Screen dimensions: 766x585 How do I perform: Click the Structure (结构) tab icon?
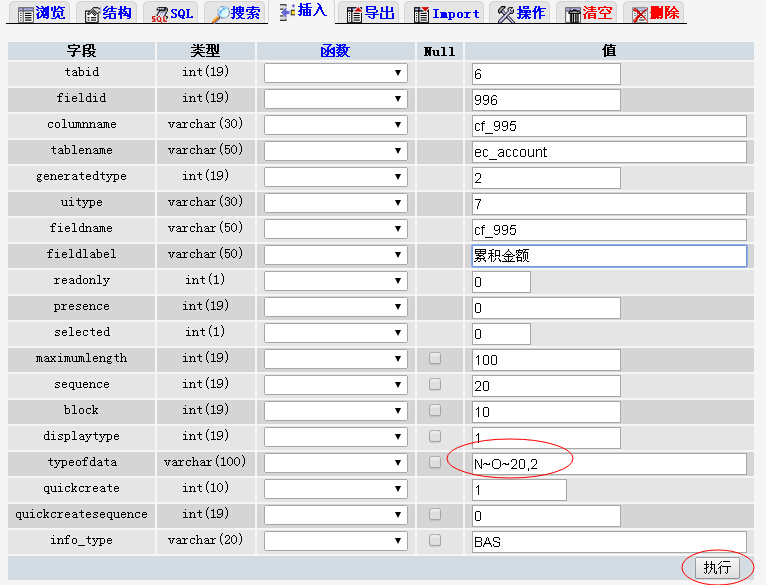[x=92, y=15]
